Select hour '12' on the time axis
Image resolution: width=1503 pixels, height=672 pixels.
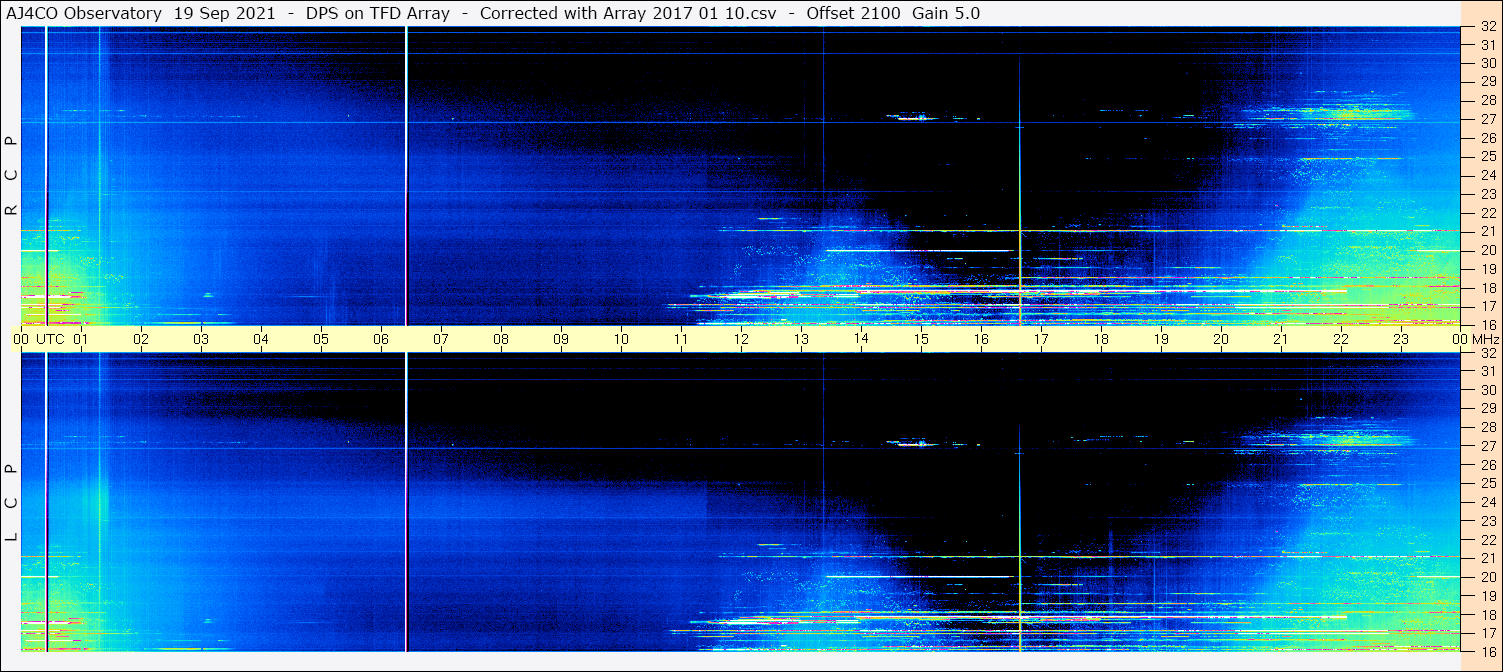click(x=741, y=339)
